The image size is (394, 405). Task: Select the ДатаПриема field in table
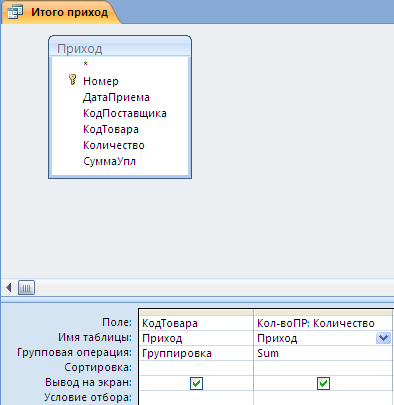click(116, 97)
